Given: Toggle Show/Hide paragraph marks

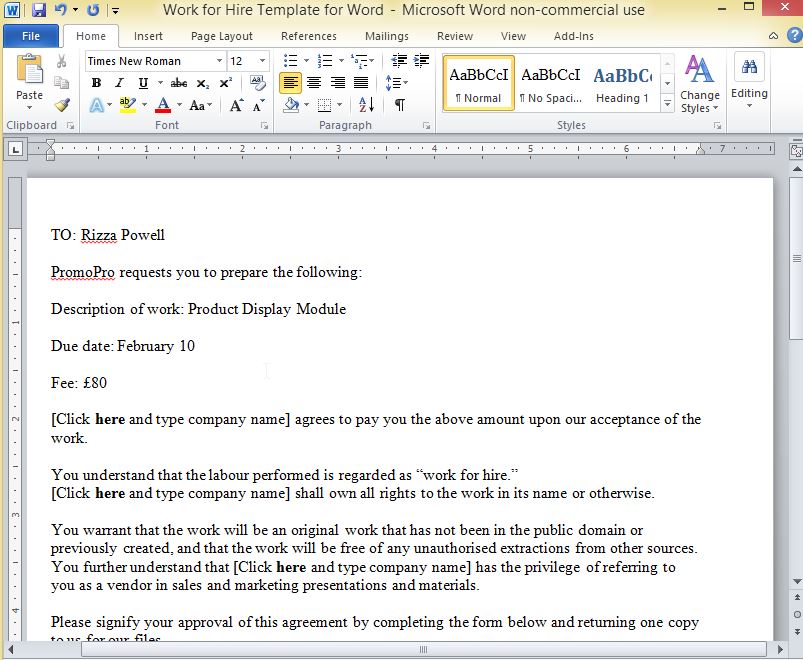Looking at the screenshot, I should [x=399, y=105].
